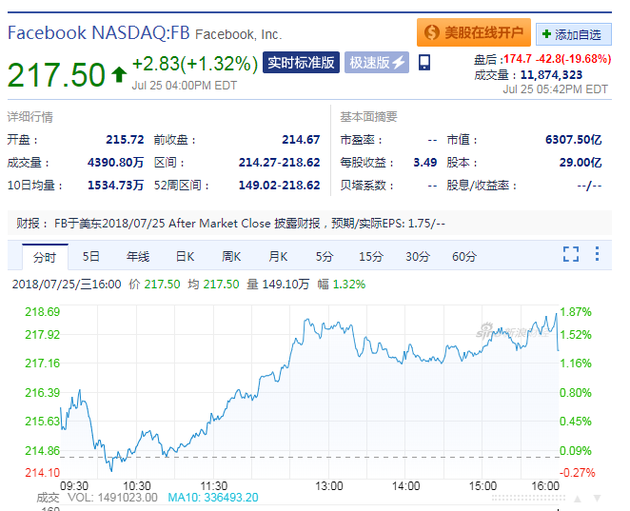
Task: Click the Jul 25 04:00PM EDT timestamp
Action: pos(184,86)
